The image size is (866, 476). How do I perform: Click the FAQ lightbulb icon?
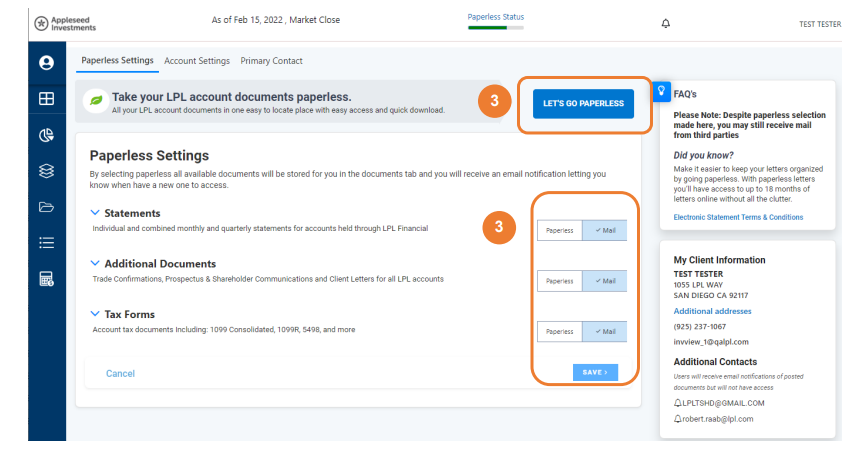[660, 91]
